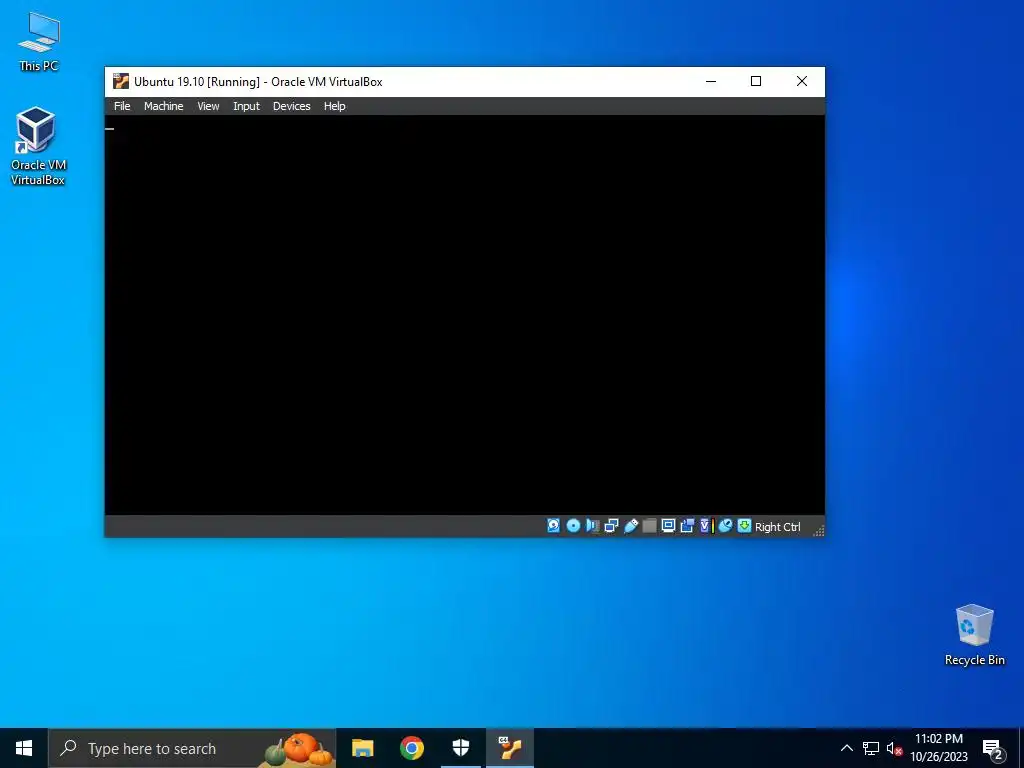
Task: Click the shared folders status icon
Action: point(649,526)
